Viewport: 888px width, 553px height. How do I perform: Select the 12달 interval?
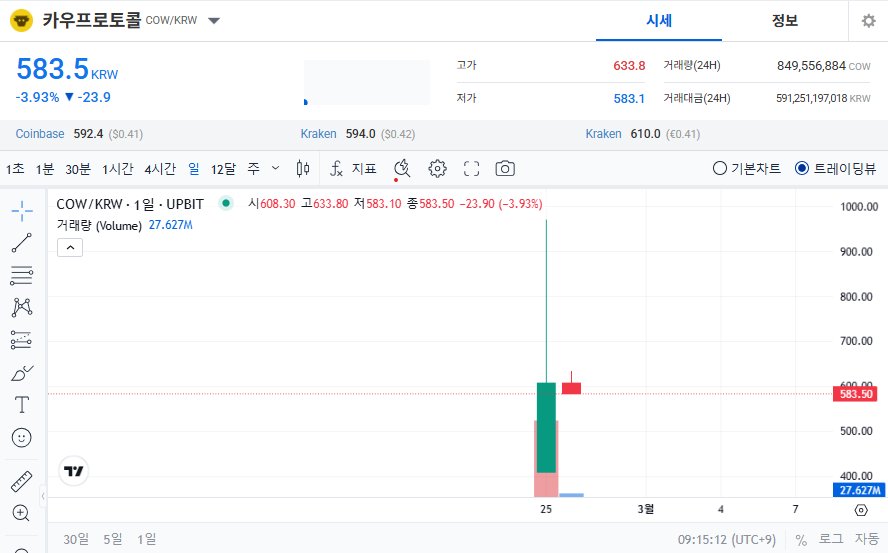[x=223, y=169]
